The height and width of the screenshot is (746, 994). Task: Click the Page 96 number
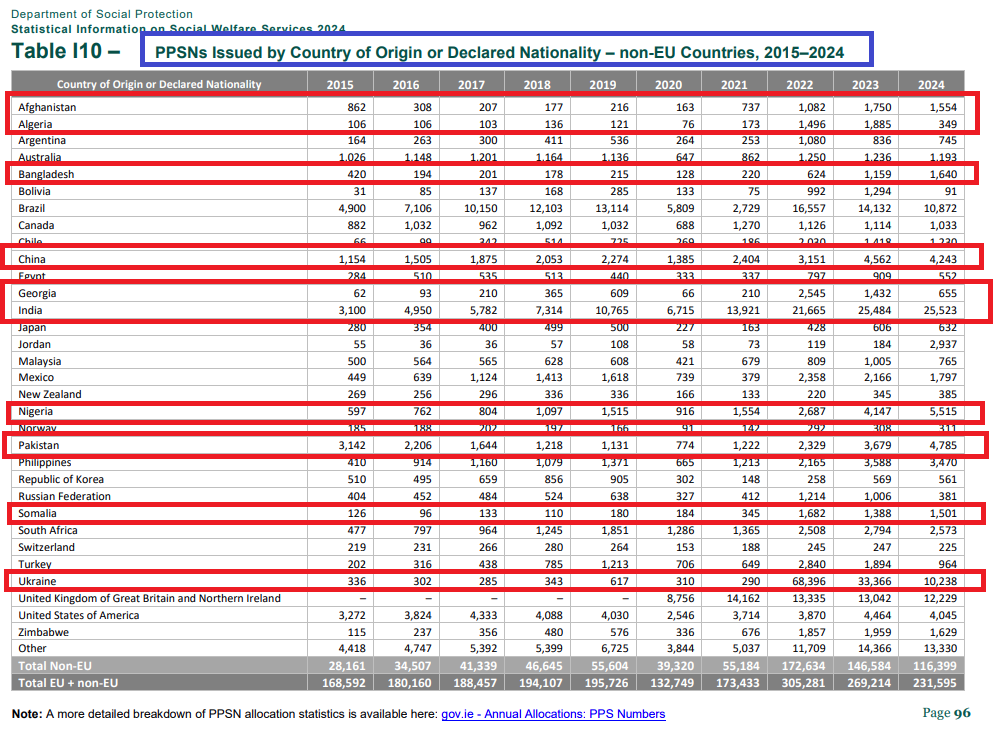tap(946, 712)
